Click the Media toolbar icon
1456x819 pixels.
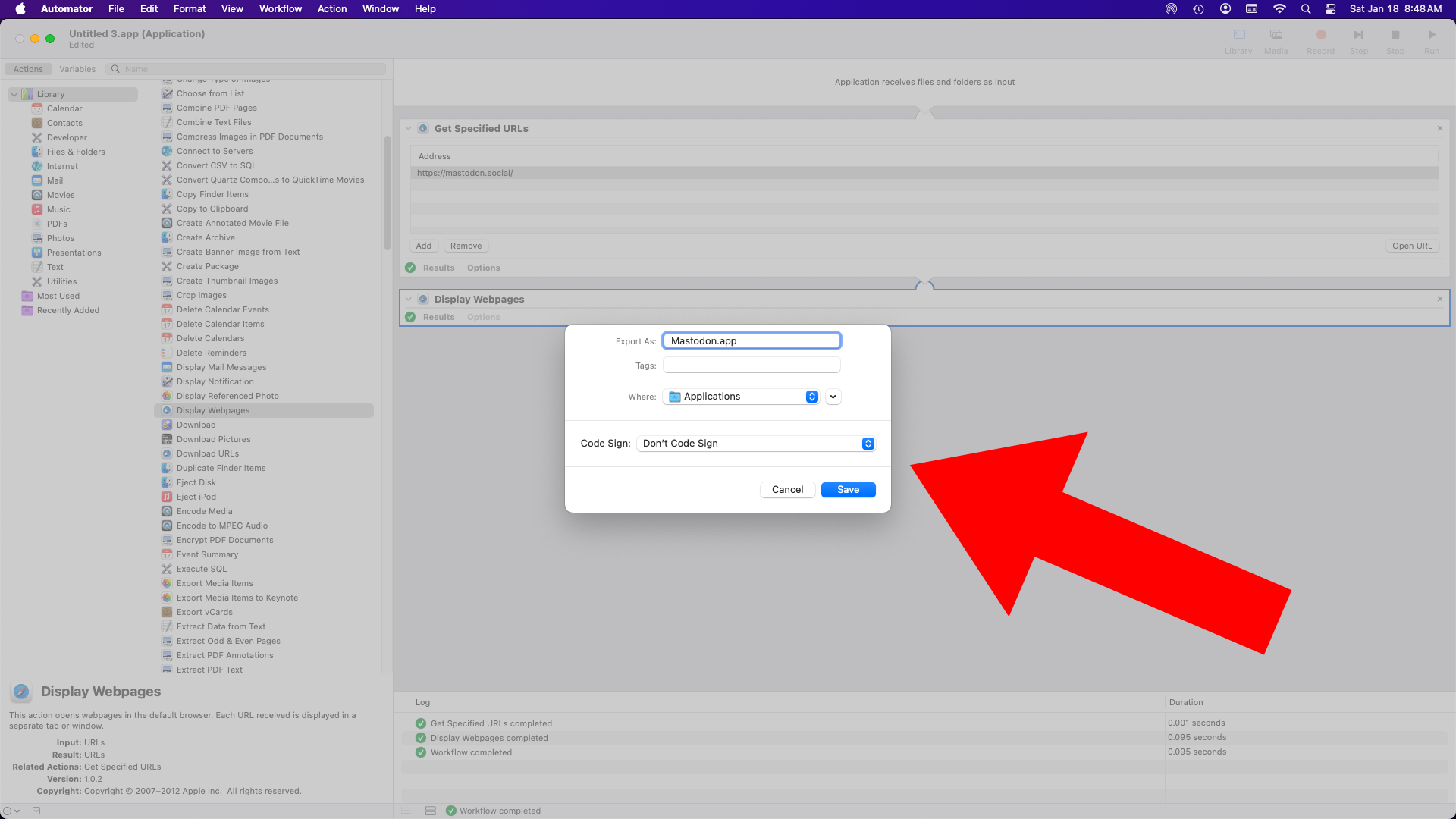coord(1276,35)
